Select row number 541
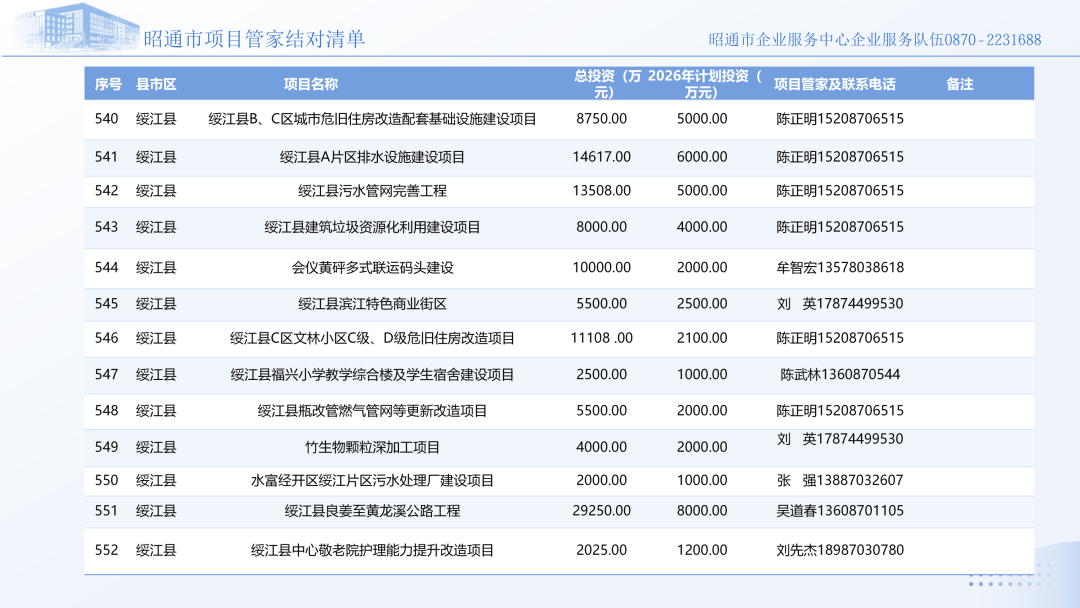The width and height of the screenshot is (1080, 608). point(107,157)
